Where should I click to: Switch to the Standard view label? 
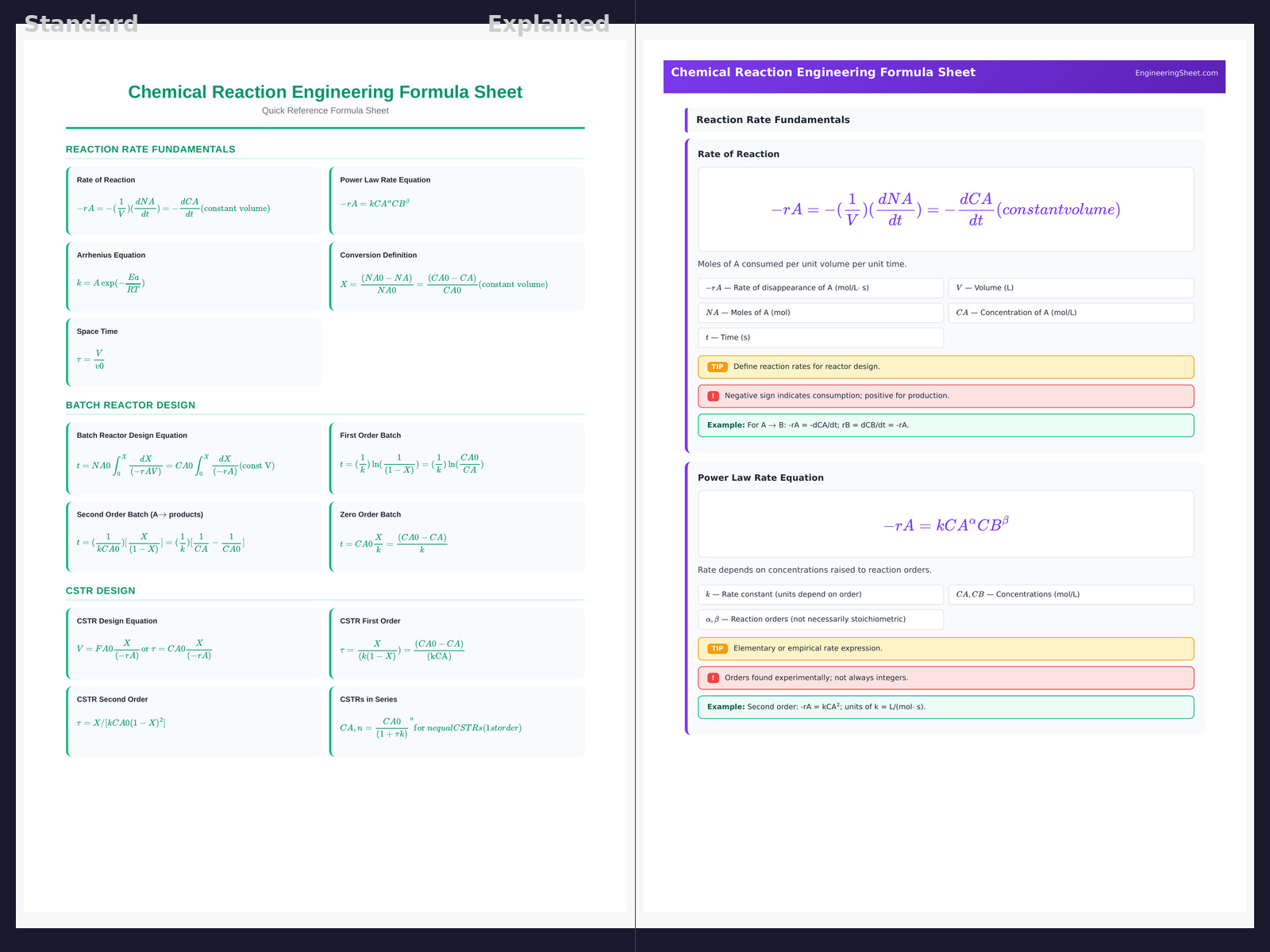coord(81,24)
